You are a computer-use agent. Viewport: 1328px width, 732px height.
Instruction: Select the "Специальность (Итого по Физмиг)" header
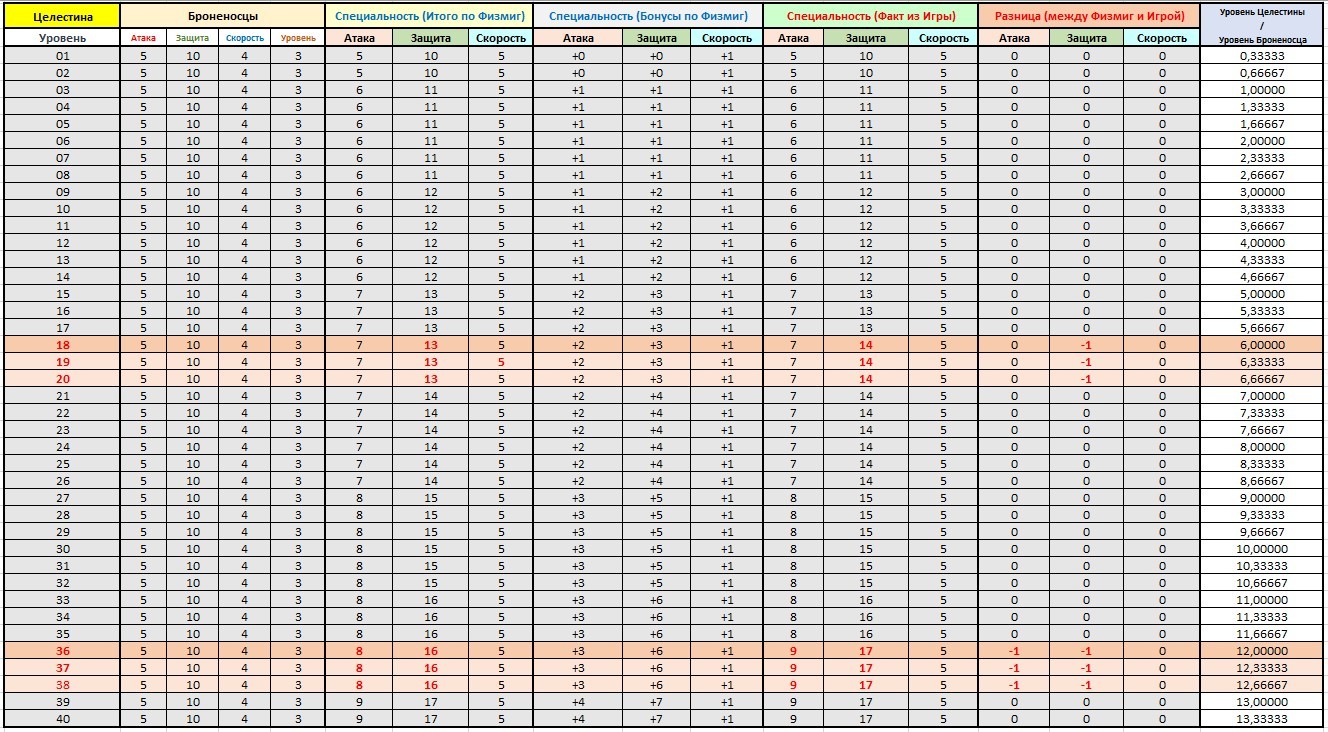430,16
